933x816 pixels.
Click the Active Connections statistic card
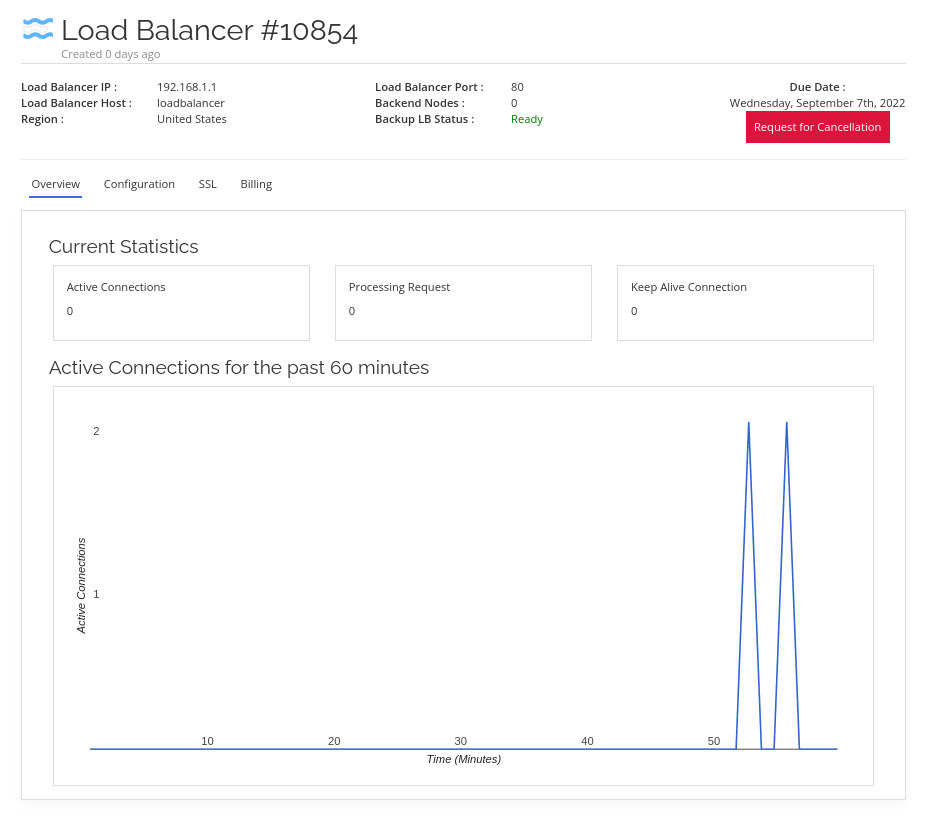click(x=181, y=302)
